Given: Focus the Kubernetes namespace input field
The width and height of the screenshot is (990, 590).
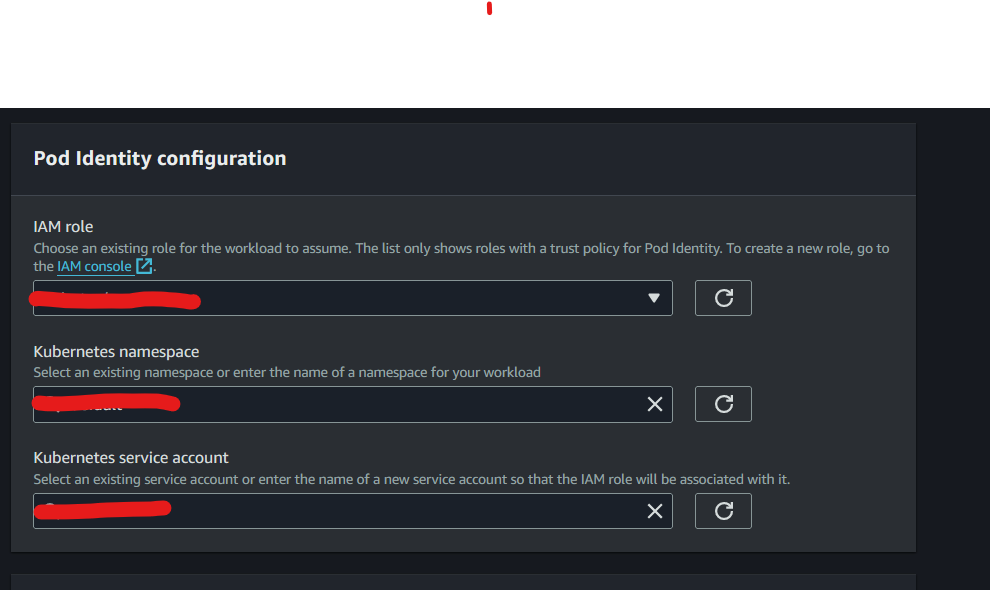Looking at the screenshot, I should pyautogui.click(x=353, y=404).
